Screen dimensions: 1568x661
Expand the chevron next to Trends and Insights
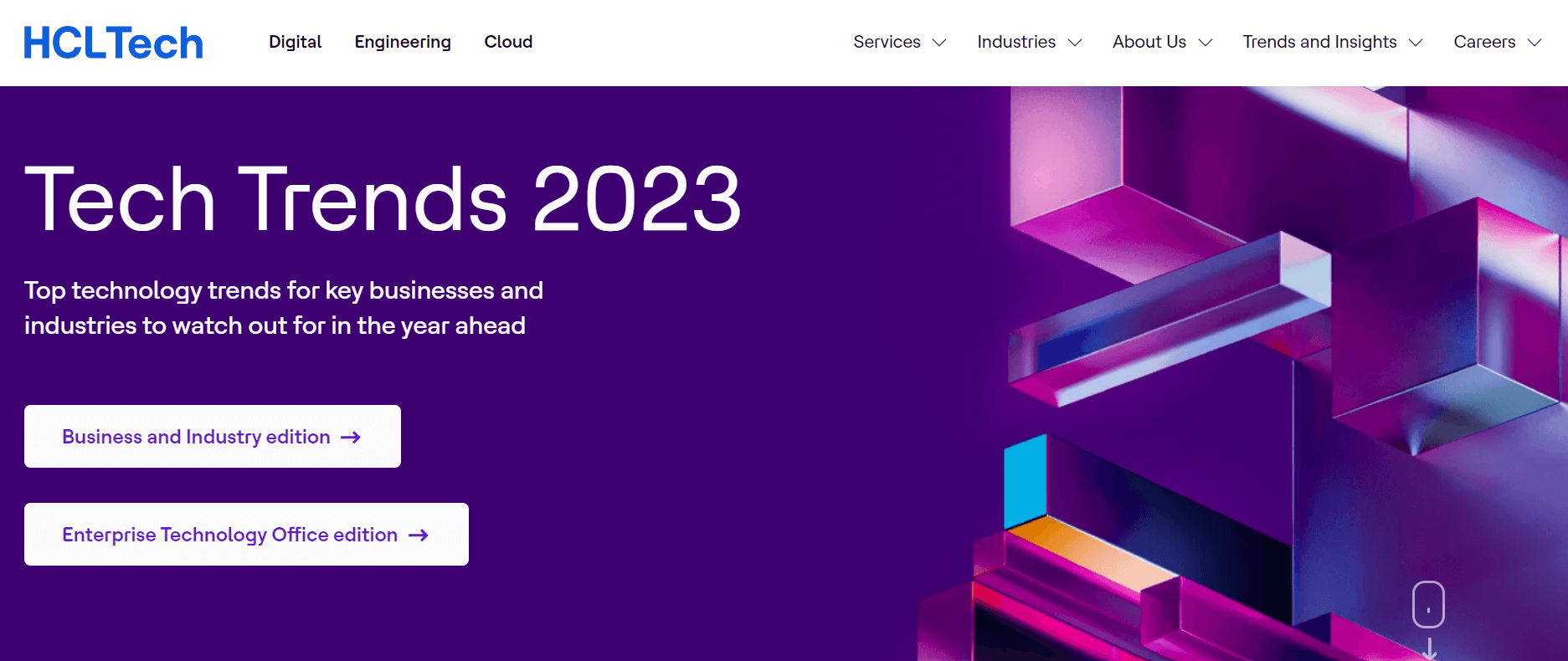click(1416, 43)
